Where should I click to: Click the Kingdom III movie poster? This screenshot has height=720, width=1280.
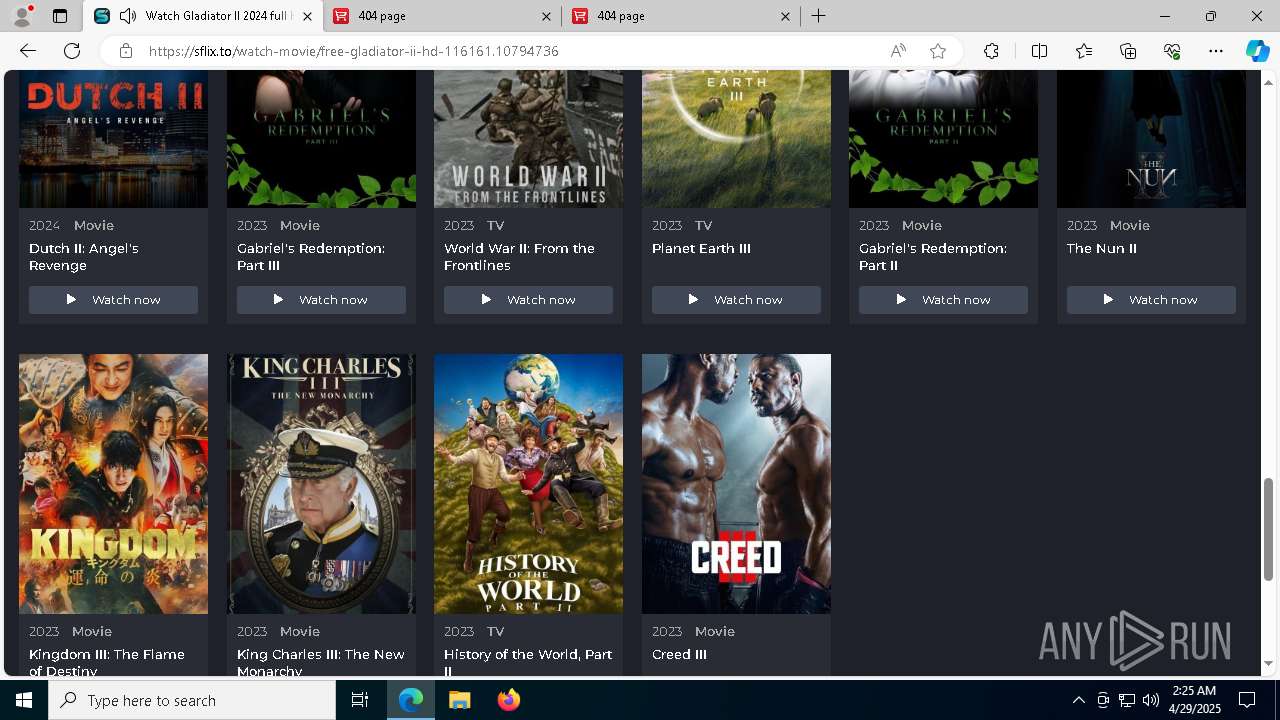(113, 484)
